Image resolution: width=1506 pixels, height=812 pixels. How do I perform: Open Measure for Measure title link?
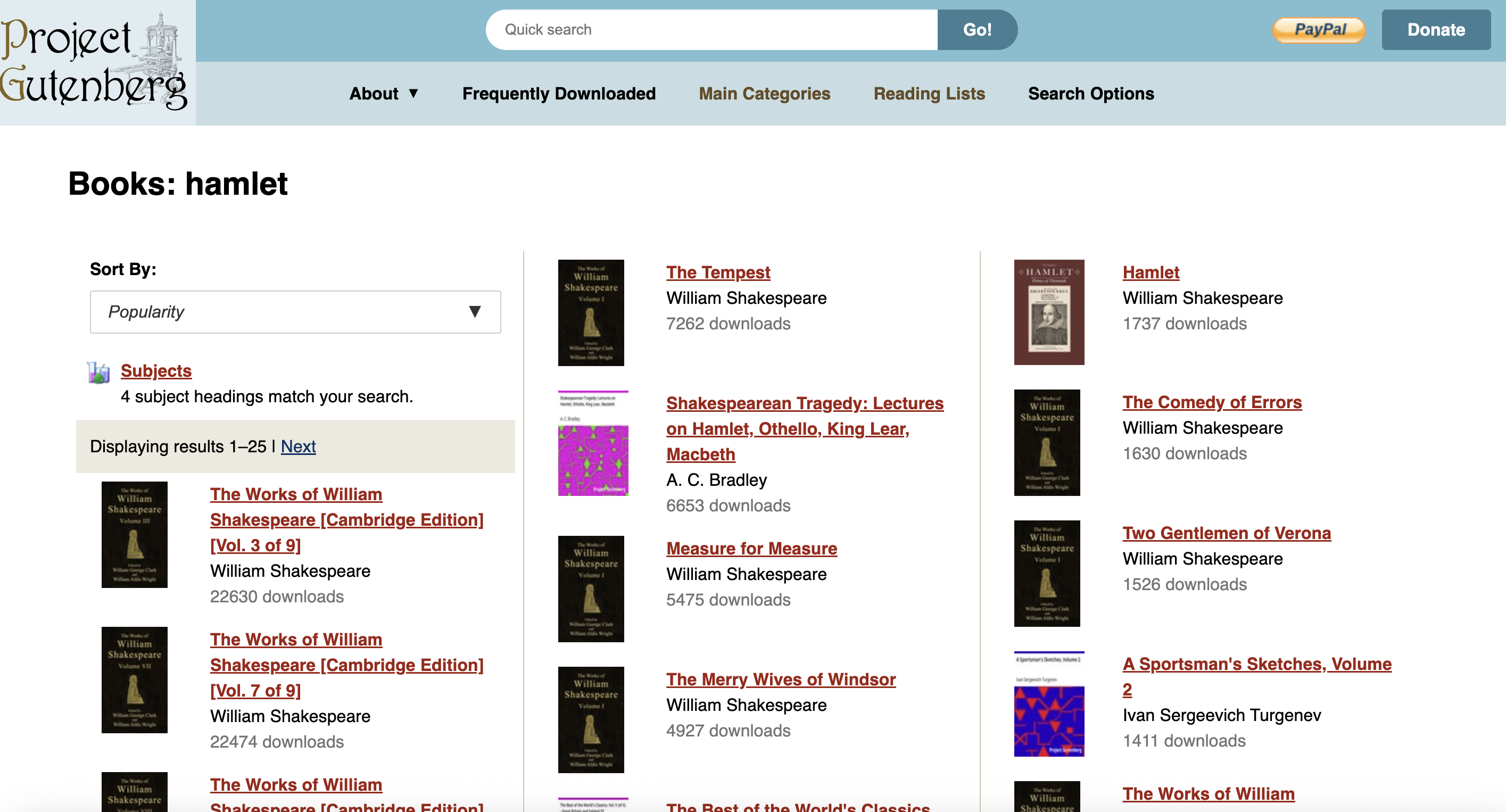[751, 549]
